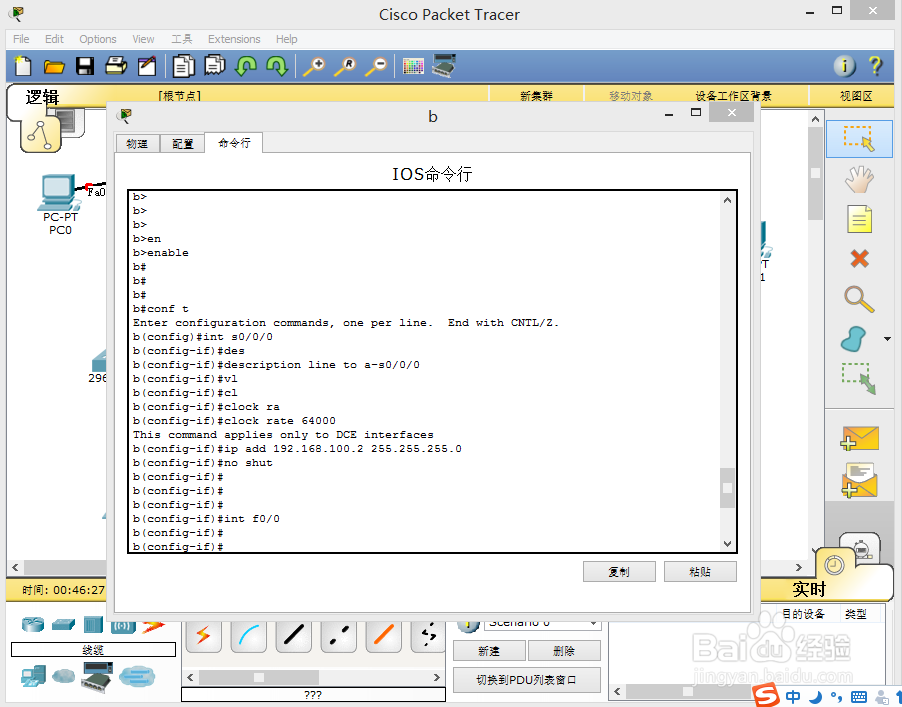Pick the orange fiber cable

coord(384,635)
